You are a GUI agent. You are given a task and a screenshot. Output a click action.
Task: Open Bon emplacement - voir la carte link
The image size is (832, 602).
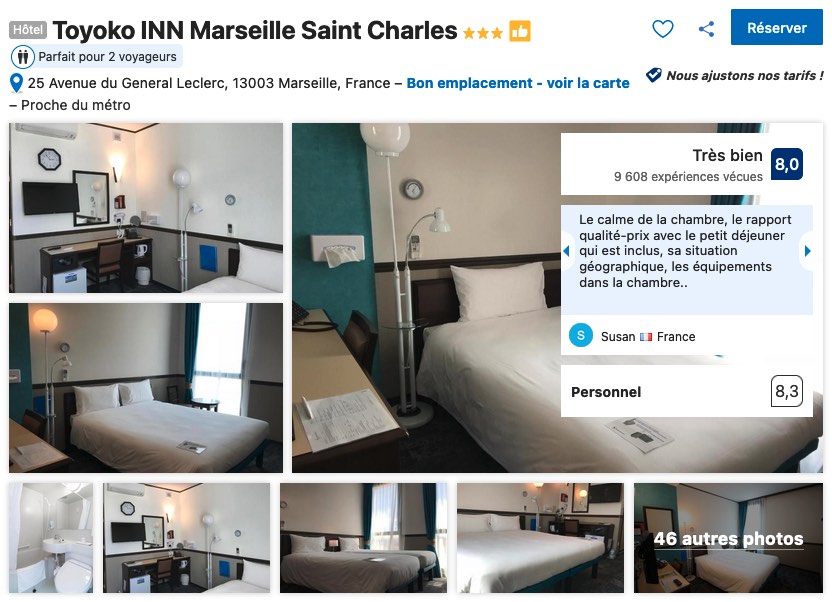(x=517, y=83)
